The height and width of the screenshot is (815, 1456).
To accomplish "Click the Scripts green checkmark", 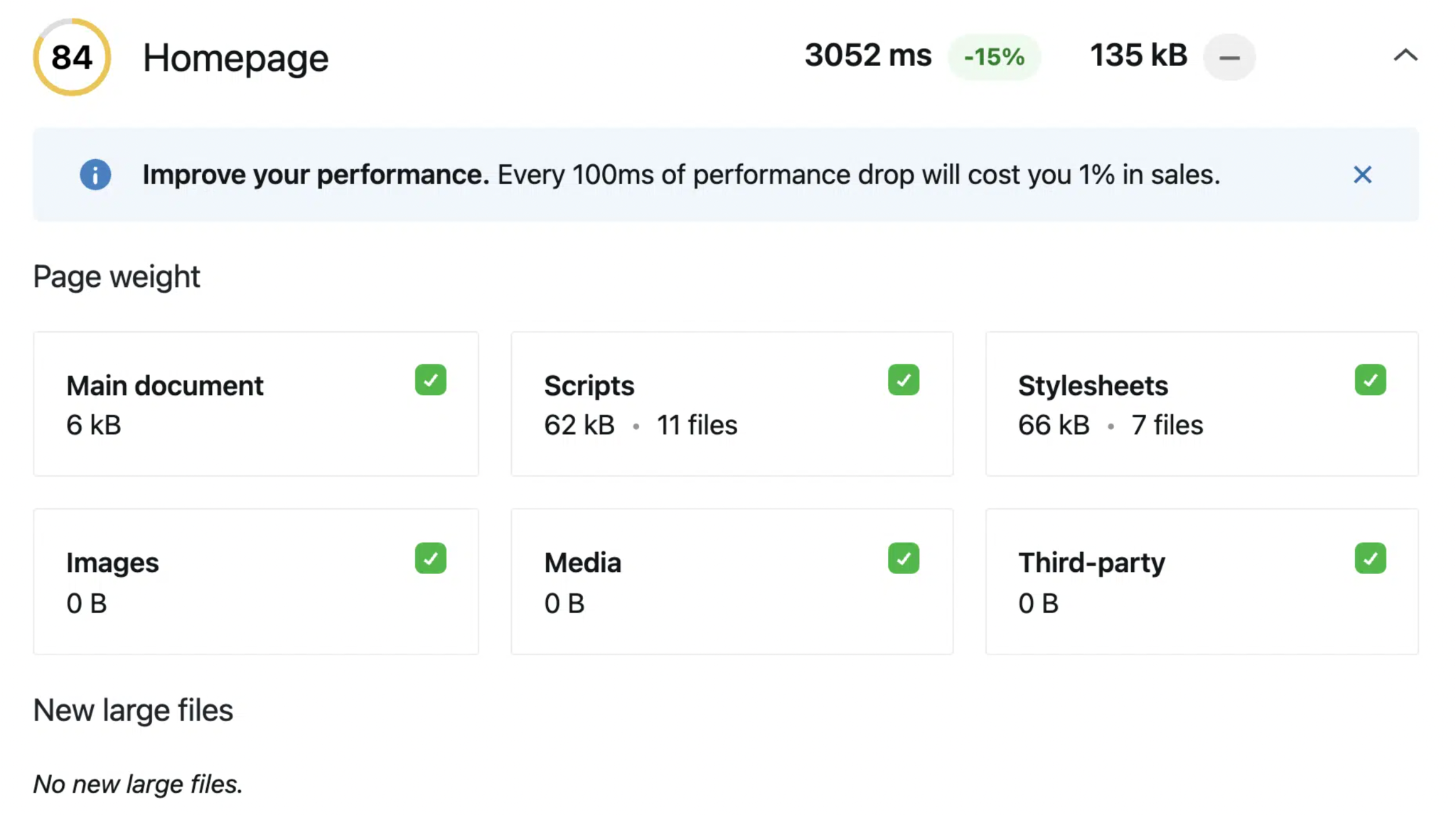I will [x=904, y=380].
